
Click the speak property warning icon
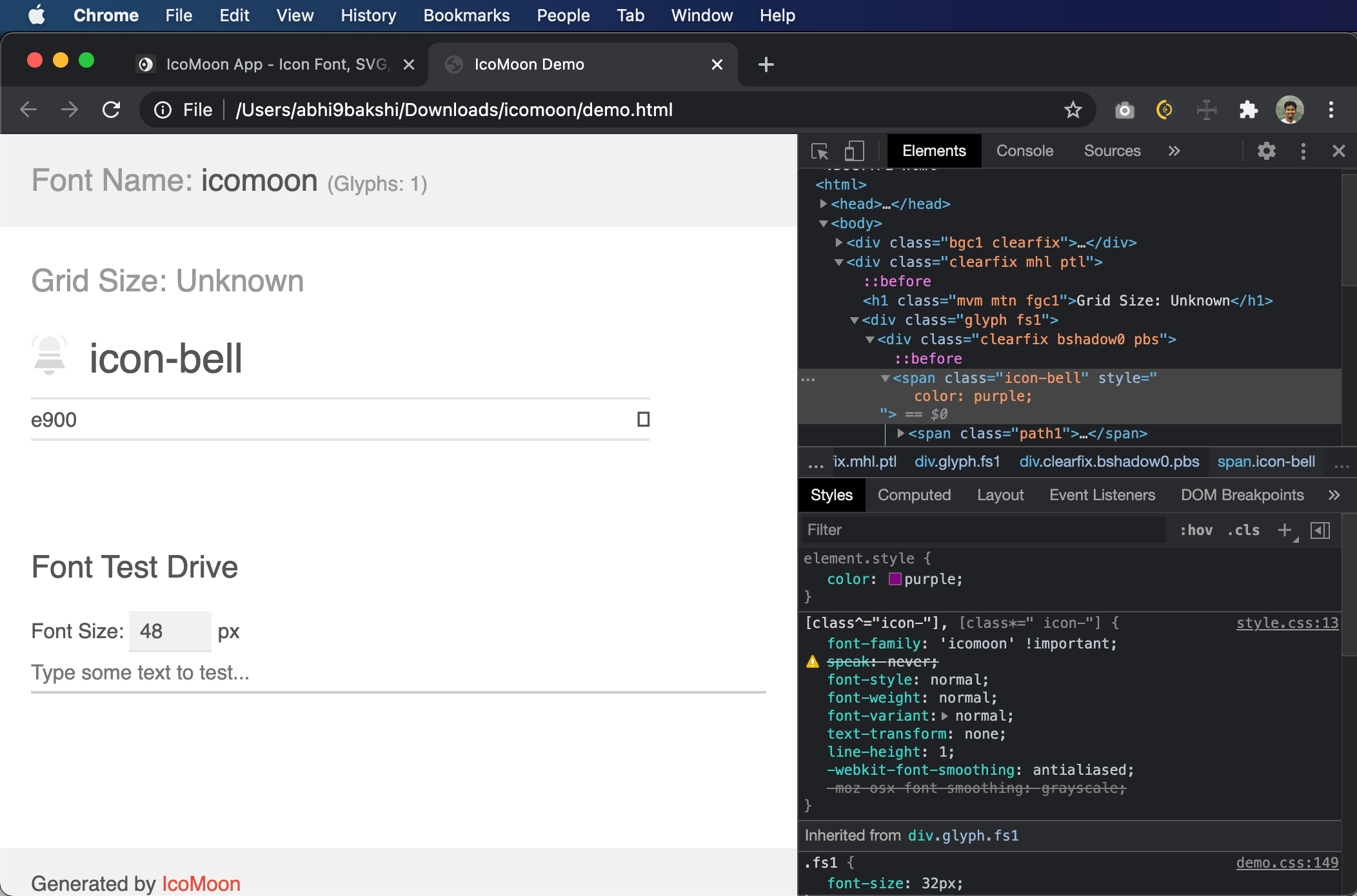[813, 662]
